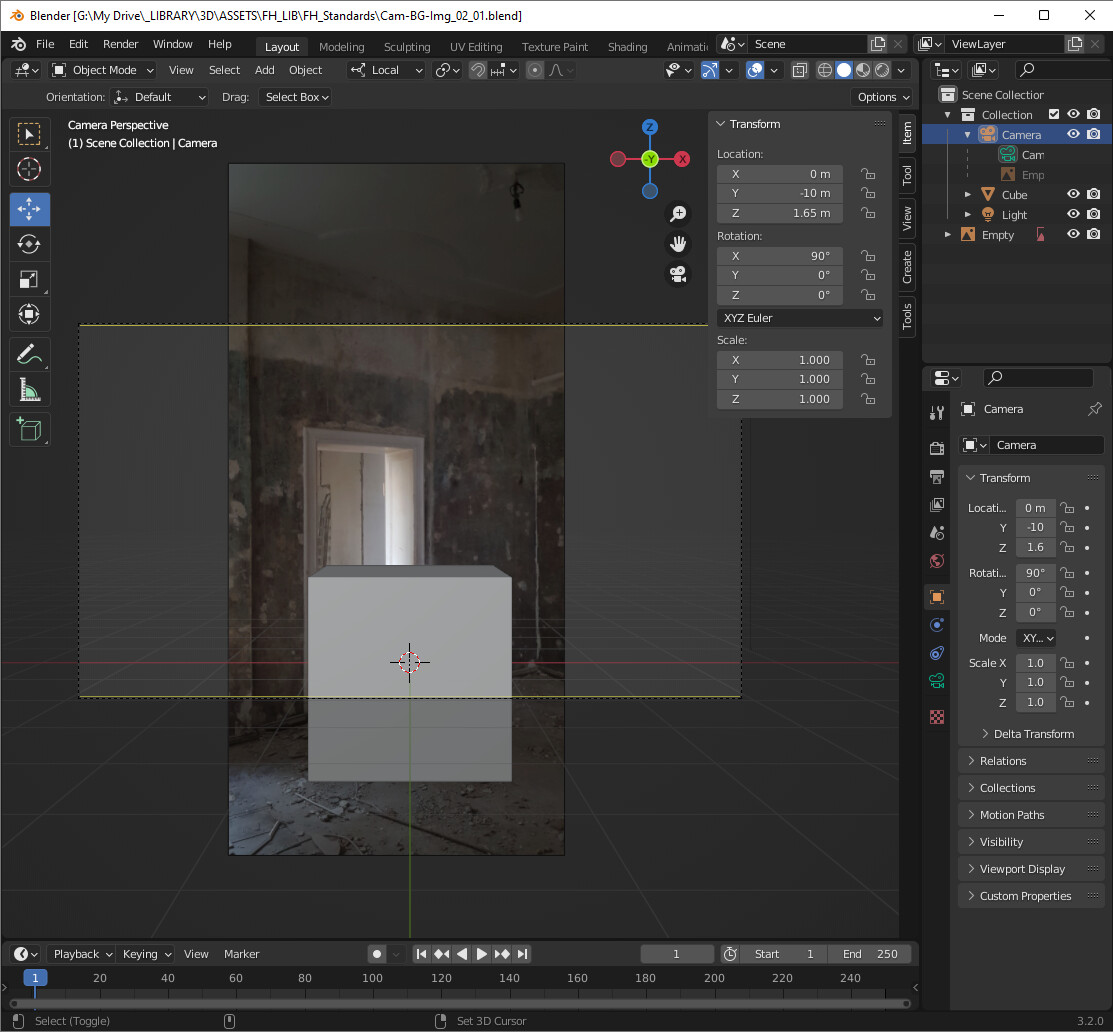This screenshot has height=1032, width=1113.
Task: Open the Camera data properties tab icon
Action: click(x=937, y=681)
